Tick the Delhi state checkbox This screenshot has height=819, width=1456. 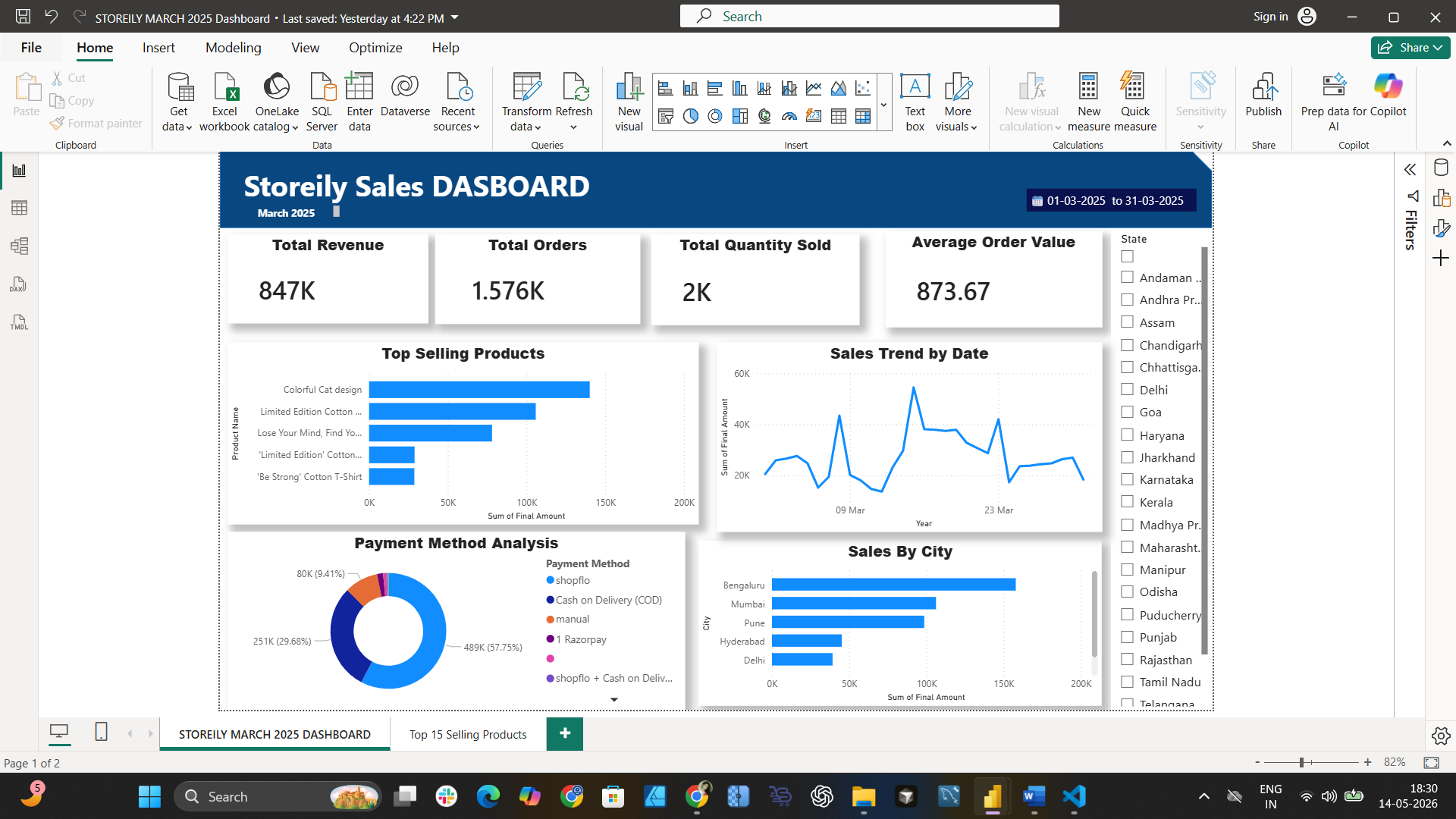(x=1128, y=389)
